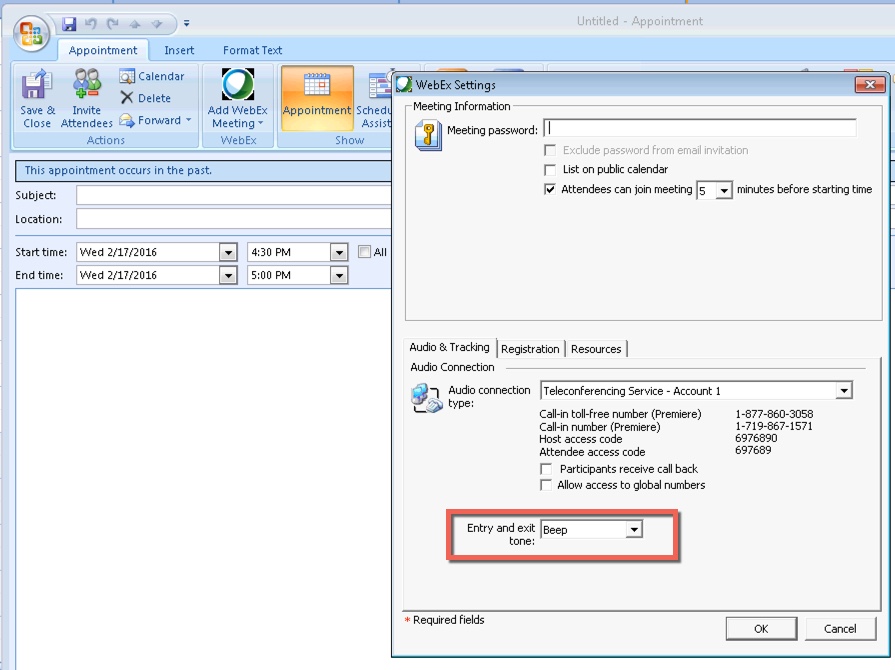Click the Previous Item up arrow
This screenshot has height=670, width=895.
[135, 24]
